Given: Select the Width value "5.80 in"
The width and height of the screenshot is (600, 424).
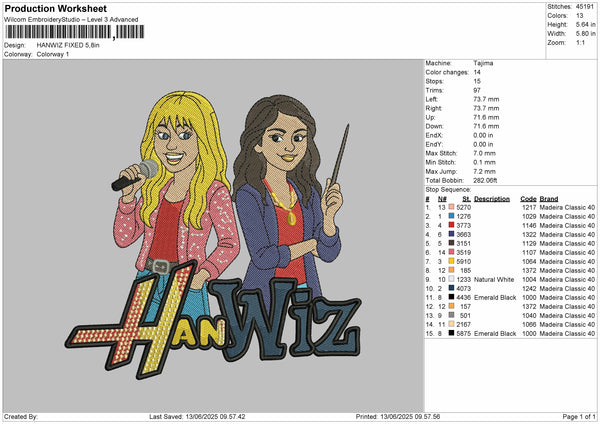Looking at the screenshot, I should pos(585,34).
